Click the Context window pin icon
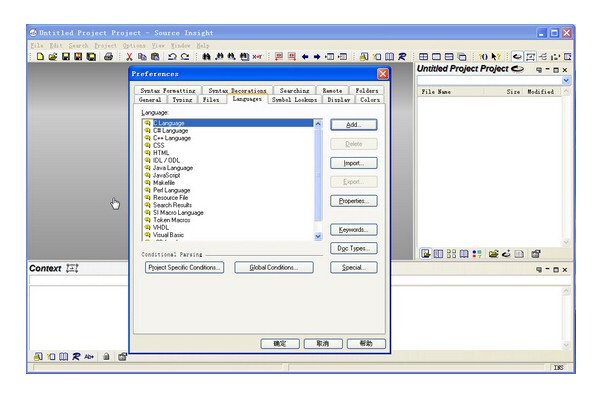Image resolution: width=600 pixels, height=400 pixels. coord(70,269)
